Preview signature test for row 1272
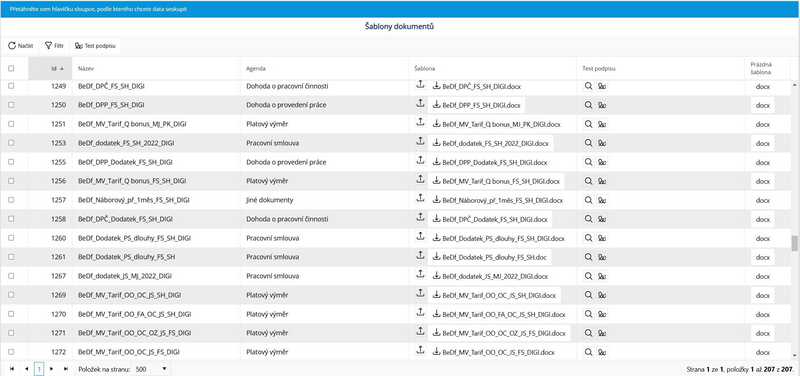The width and height of the screenshot is (800, 376). pyautogui.click(x=588, y=353)
